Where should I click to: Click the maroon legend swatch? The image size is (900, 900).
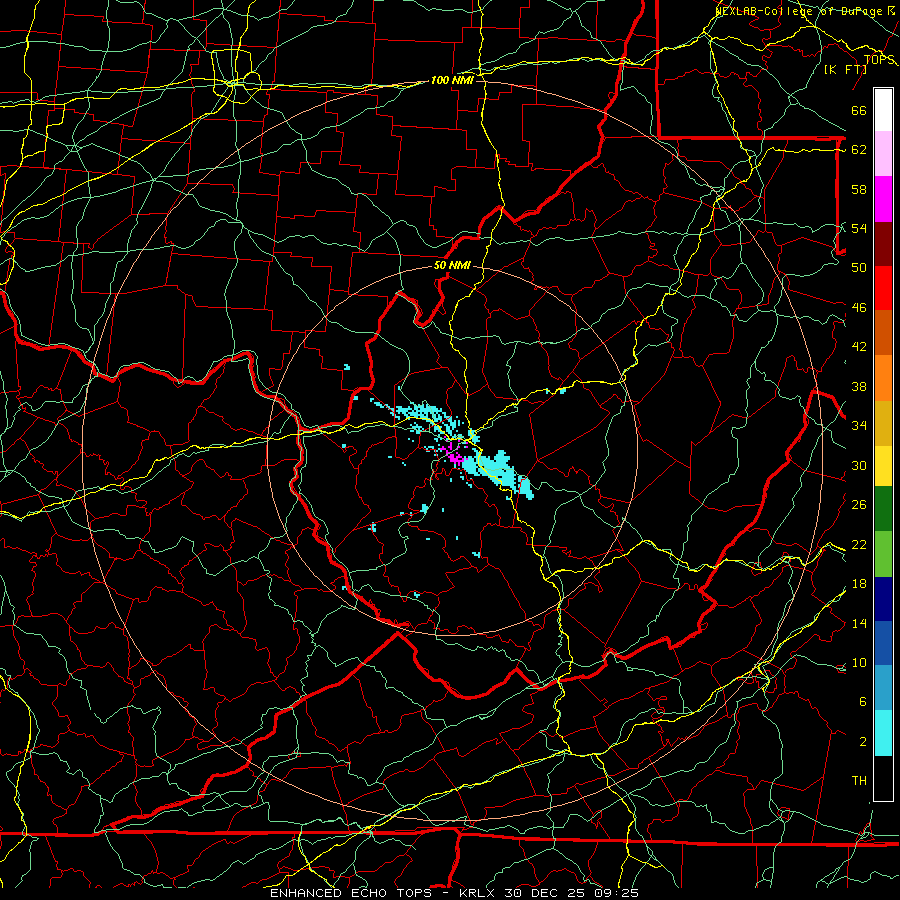tap(883, 244)
